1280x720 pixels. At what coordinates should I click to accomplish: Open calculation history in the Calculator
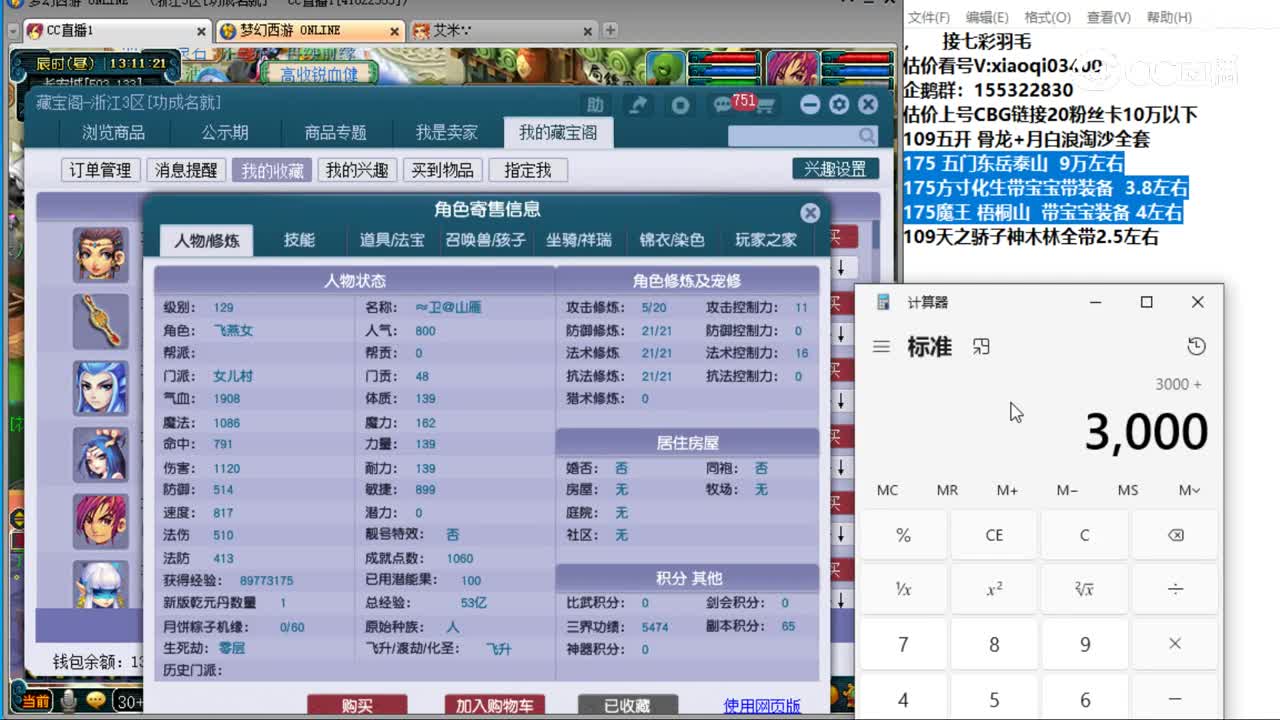pos(1197,346)
